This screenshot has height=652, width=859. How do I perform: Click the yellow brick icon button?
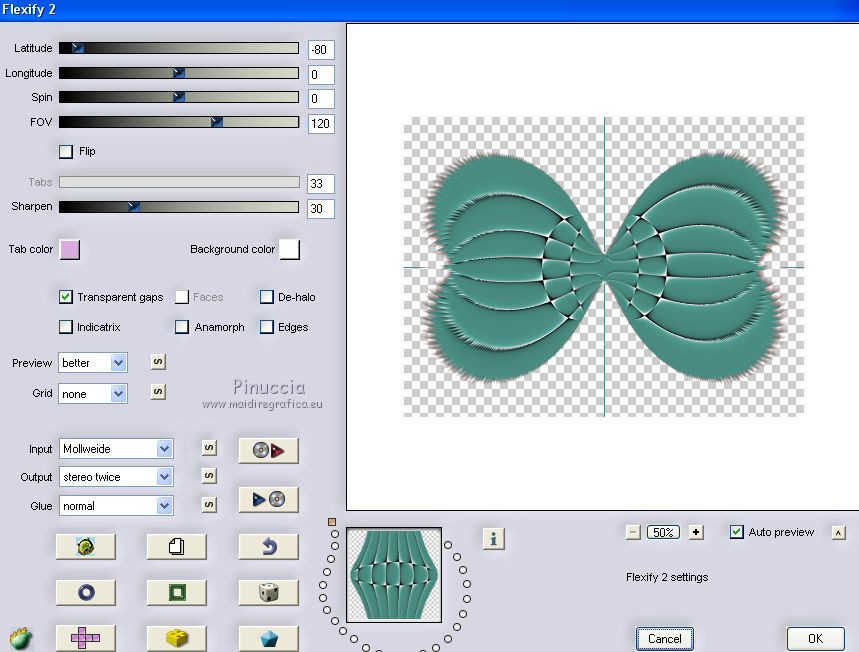point(176,638)
